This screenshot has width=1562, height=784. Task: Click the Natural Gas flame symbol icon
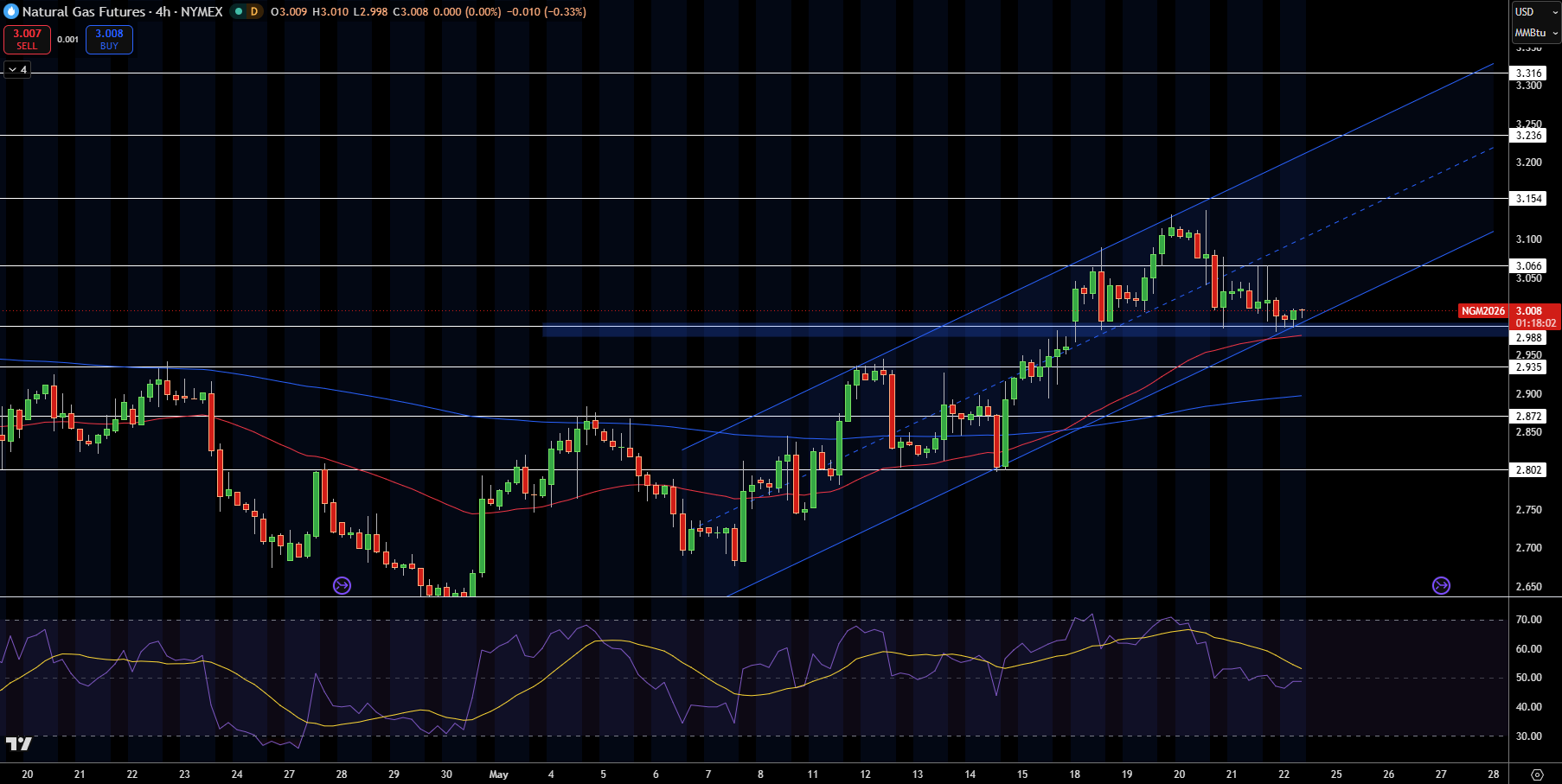11,11
